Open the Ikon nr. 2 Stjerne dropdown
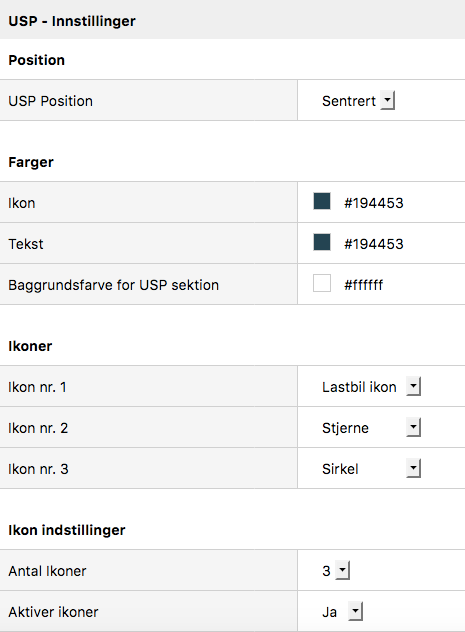 tap(370, 428)
